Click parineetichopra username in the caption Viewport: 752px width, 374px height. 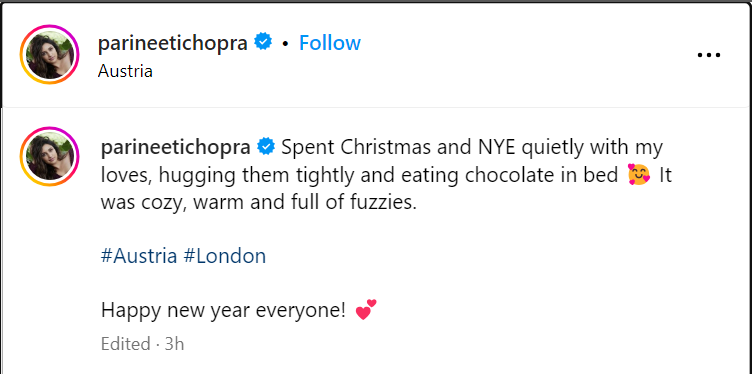click(x=176, y=148)
